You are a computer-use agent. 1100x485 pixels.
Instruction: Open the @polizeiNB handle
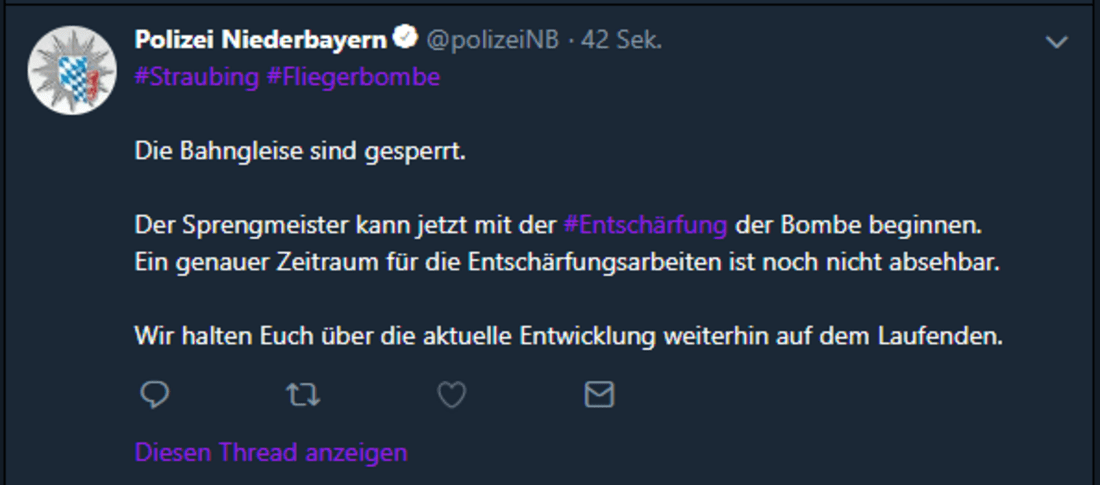coord(493,40)
